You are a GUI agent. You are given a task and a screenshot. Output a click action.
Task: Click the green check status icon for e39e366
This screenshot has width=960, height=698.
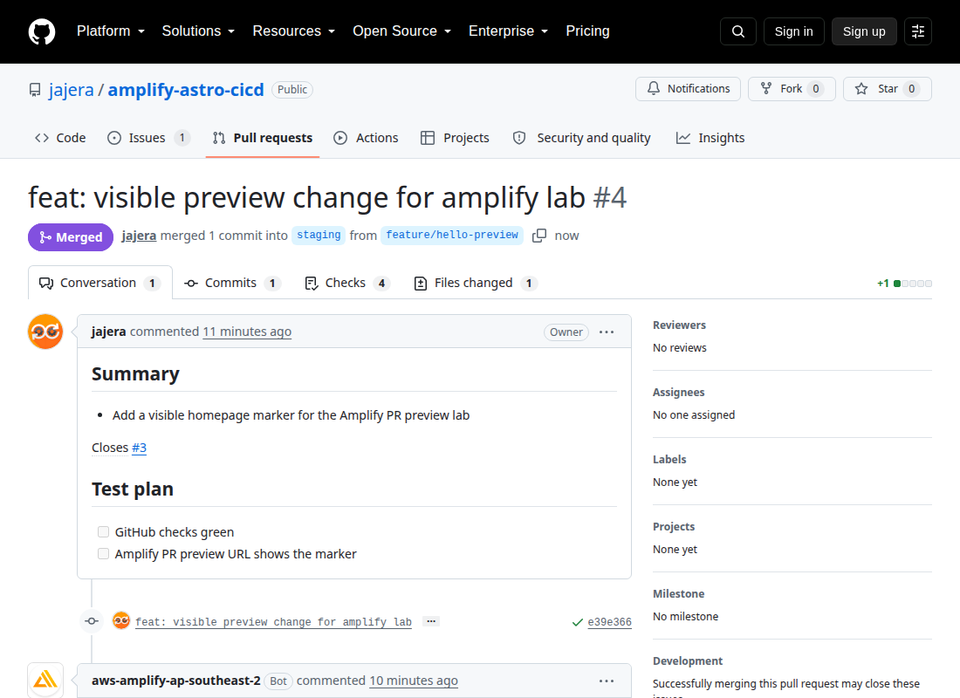coord(577,622)
